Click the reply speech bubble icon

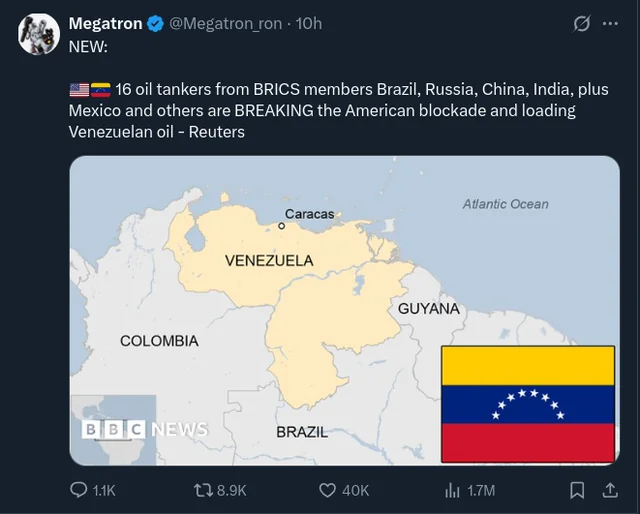[78, 490]
